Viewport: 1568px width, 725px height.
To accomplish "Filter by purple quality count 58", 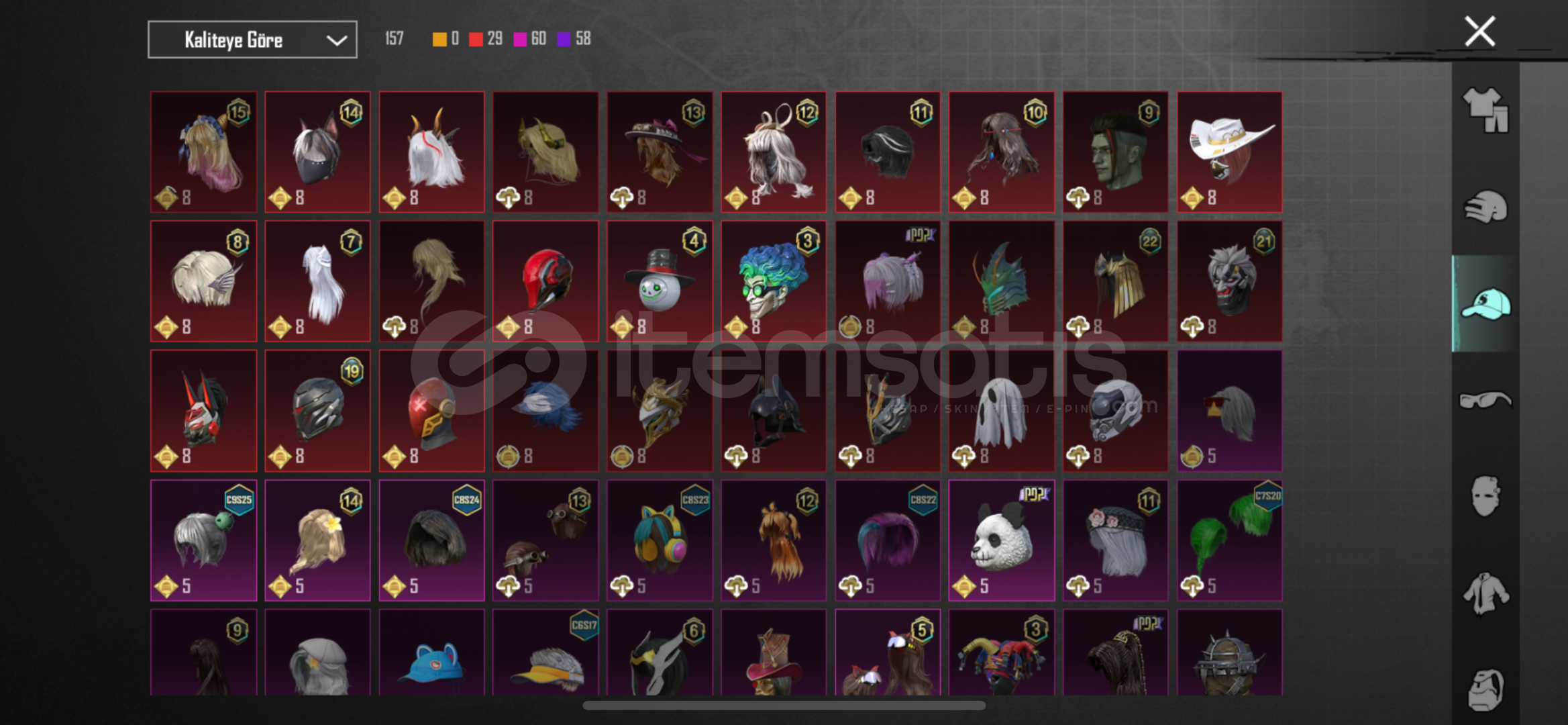I will click(x=574, y=39).
